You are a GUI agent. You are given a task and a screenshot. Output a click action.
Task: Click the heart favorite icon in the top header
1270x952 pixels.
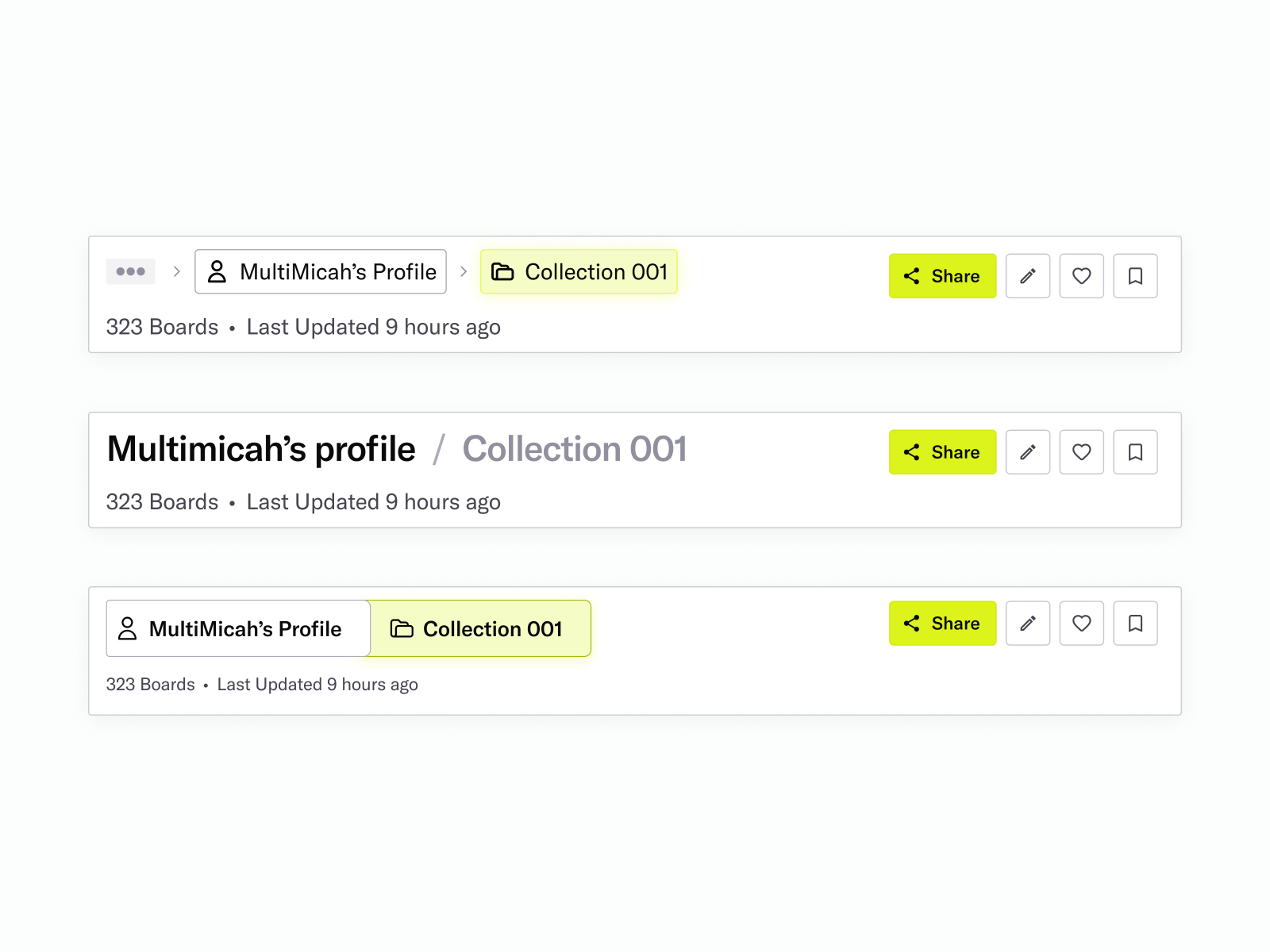[1081, 276]
